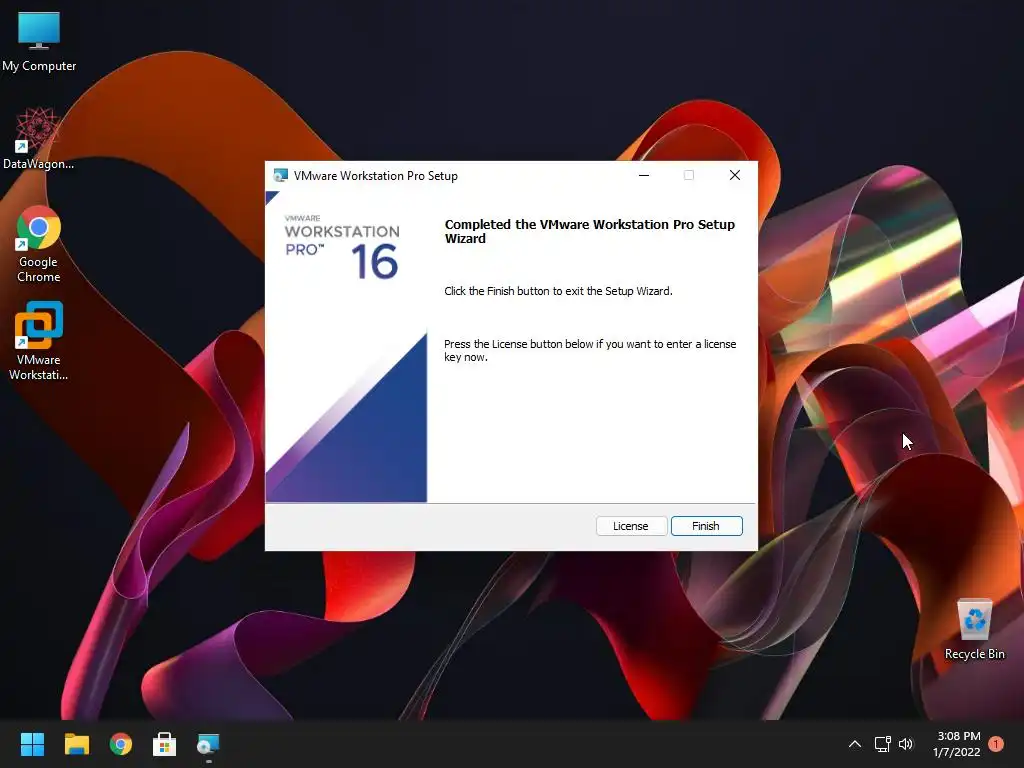Click the Workstation Pro 16 logo
The width and height of the screenshot is (1024, 768).
click(342, 247)
